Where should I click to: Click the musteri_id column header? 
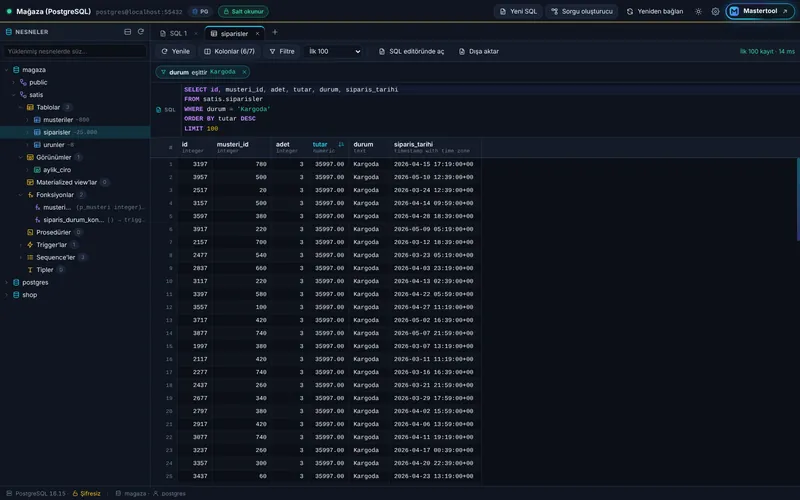tap(241, 147)
